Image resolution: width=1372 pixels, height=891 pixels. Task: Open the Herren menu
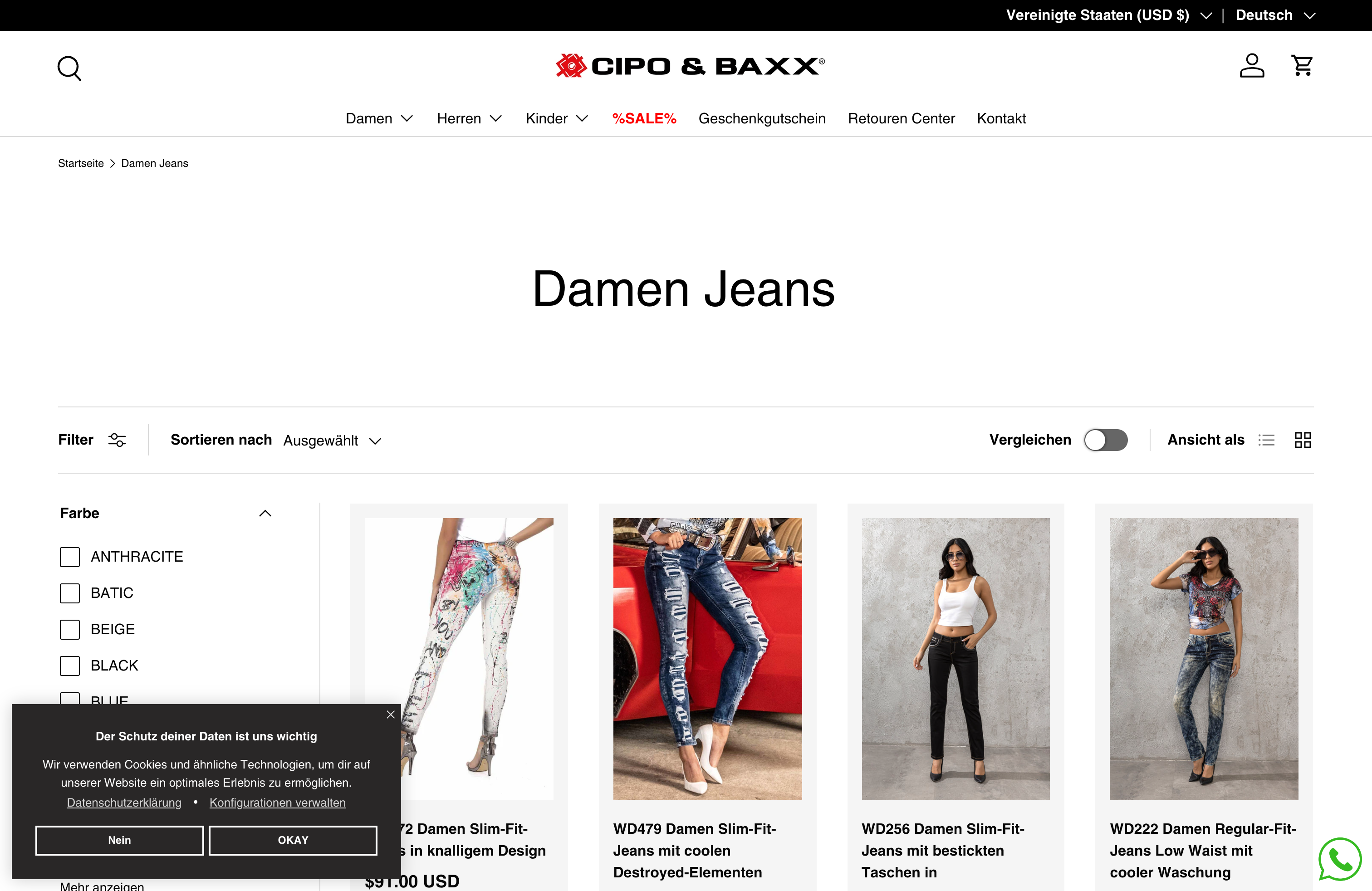click(x=469, y=119)
